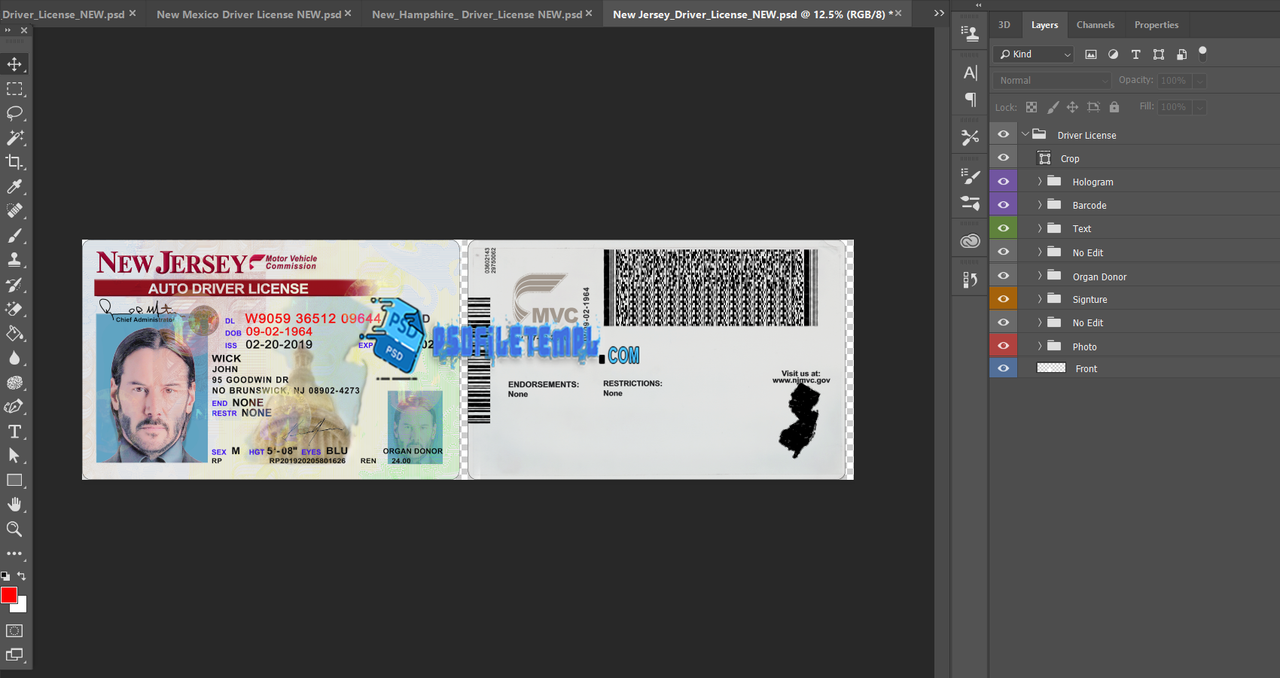Viewport: 1280px width, 678px height.
Task: Switch to the Properties tab
Action: click(x=1156, y=25)
